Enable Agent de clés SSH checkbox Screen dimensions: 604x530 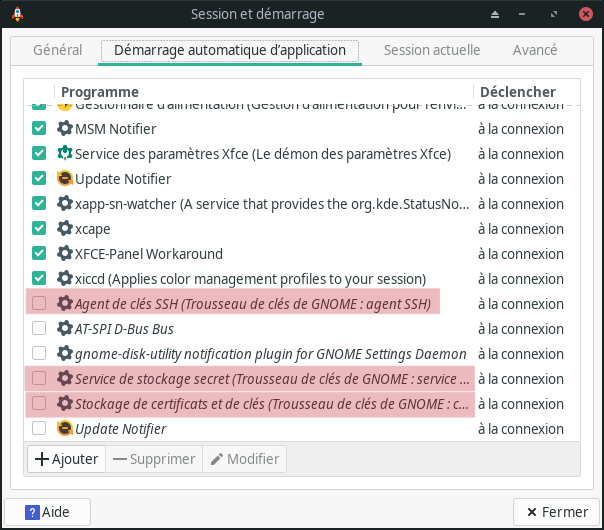[39, 304]
